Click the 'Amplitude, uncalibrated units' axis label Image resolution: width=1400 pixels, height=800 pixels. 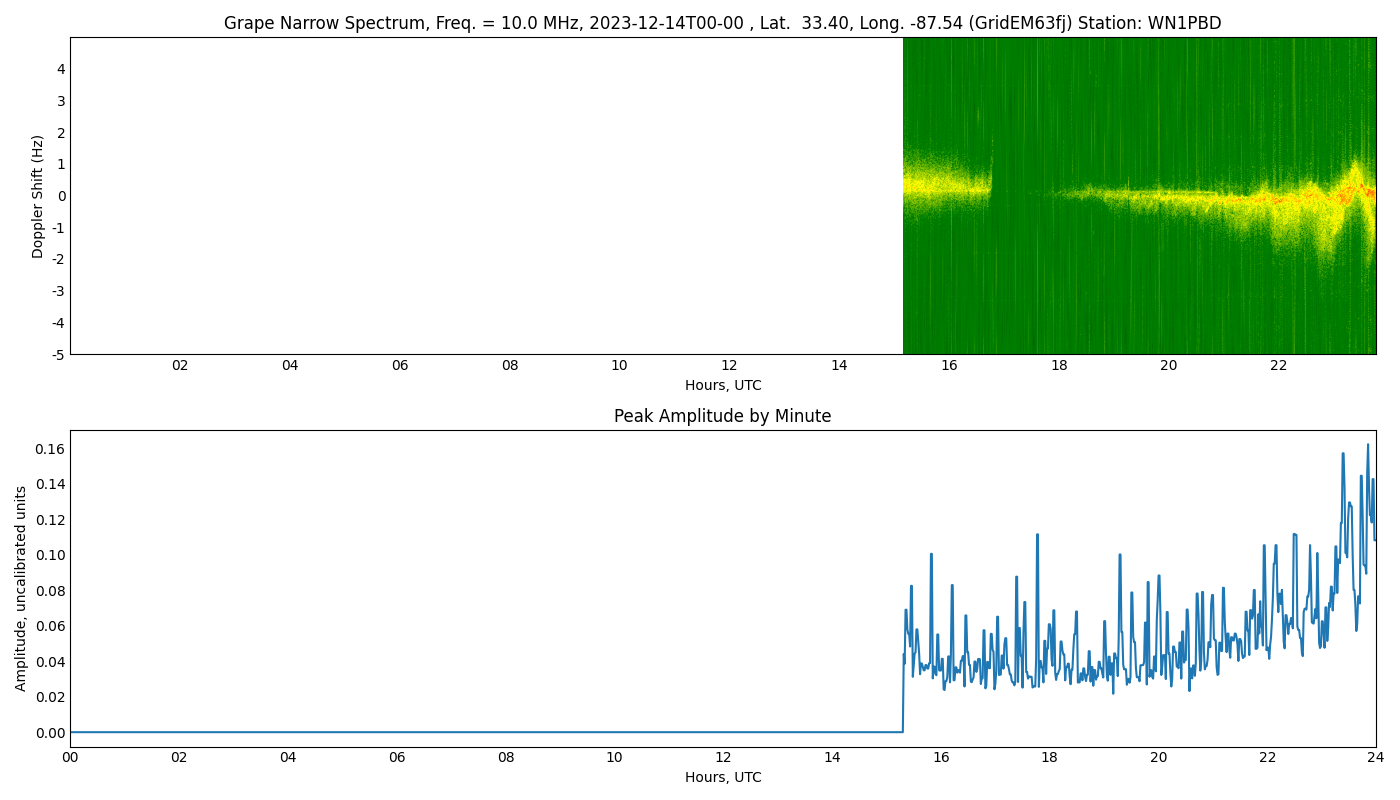tap(21, 588)
